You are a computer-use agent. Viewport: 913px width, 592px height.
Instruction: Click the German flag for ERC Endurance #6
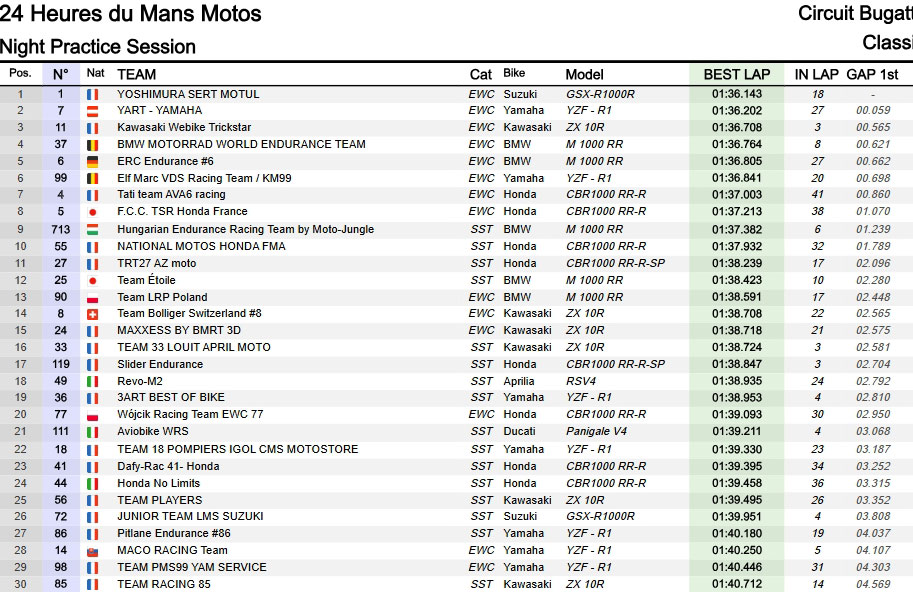pos(93,161)
